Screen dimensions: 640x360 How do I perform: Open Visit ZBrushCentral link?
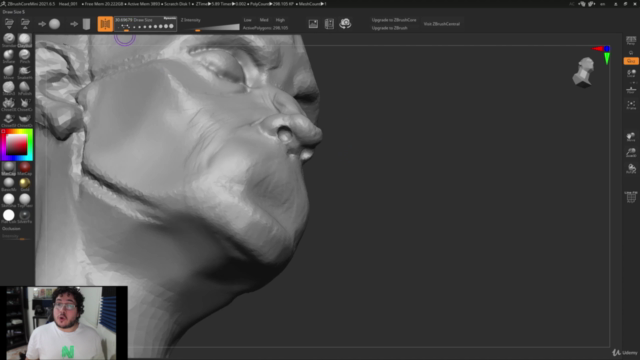442,24
